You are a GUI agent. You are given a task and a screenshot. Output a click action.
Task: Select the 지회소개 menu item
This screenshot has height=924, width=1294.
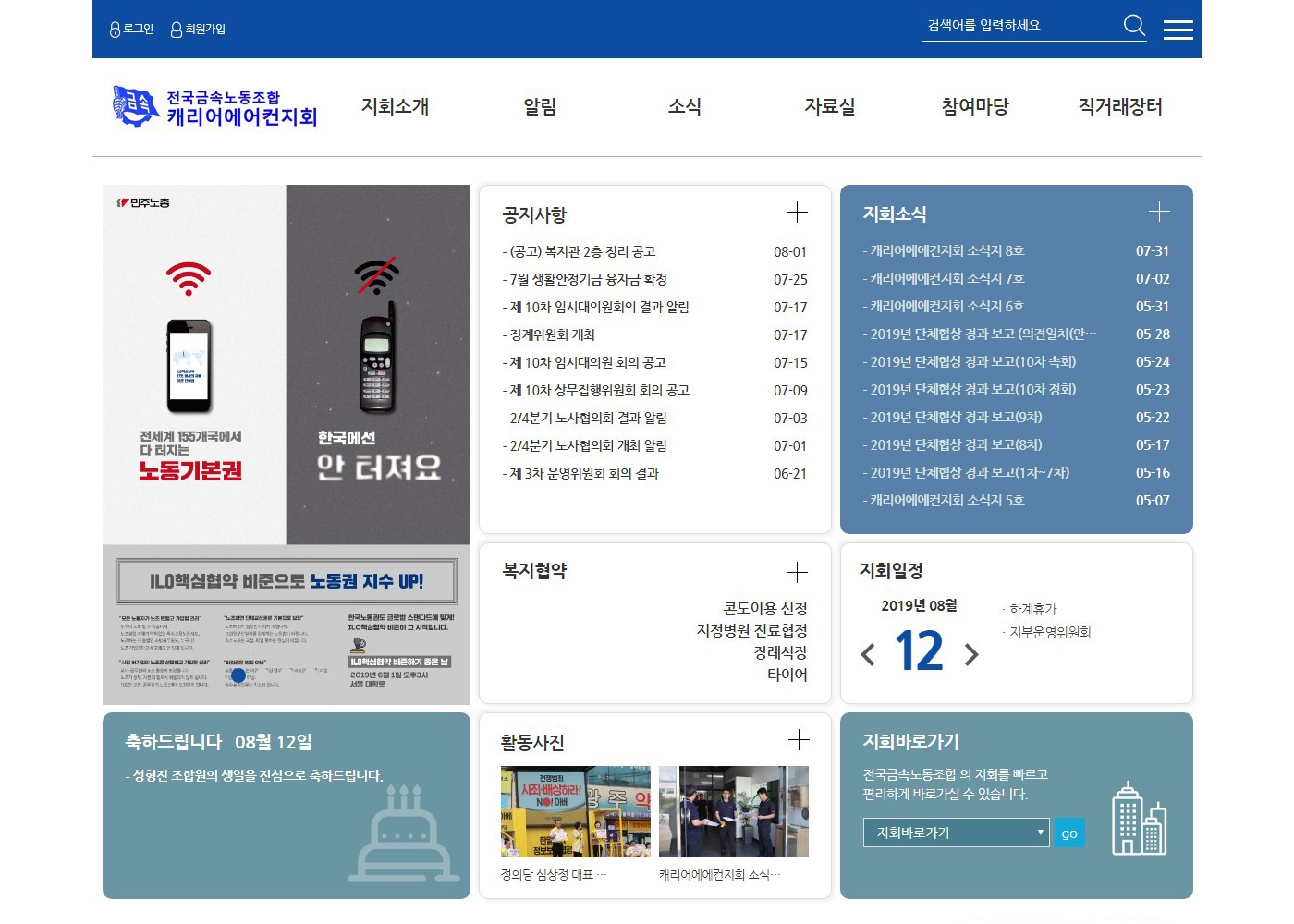395,107
